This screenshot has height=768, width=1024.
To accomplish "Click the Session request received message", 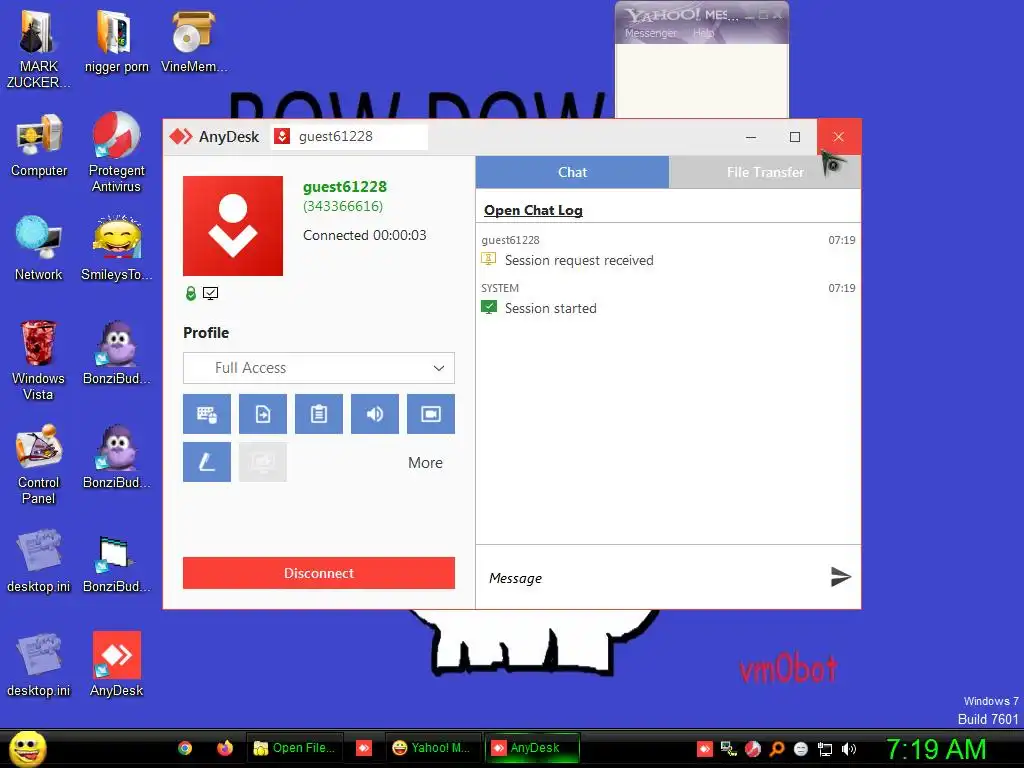I will [x=579, y=260].
